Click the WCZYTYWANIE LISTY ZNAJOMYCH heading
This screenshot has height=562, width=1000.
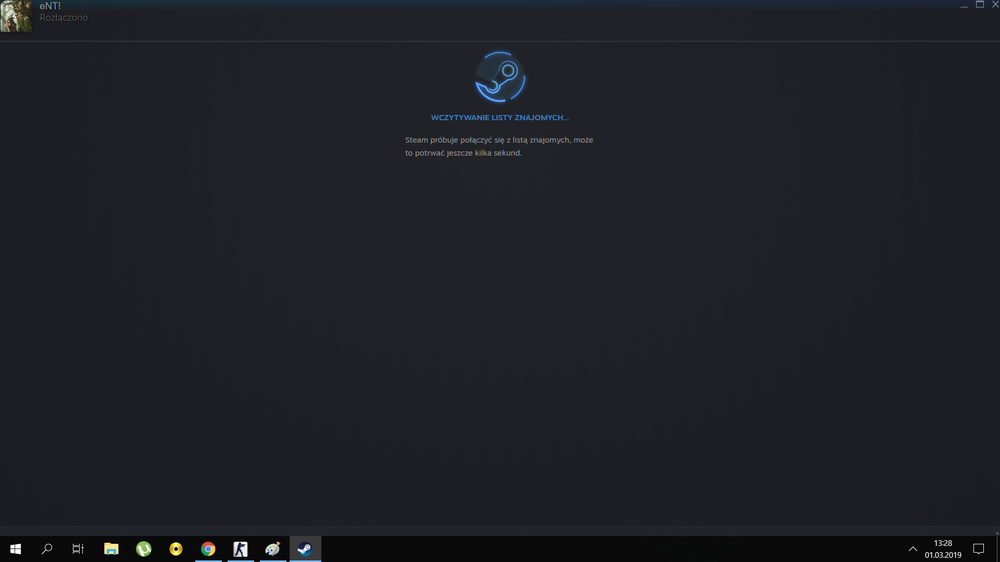tap(499, 117)
